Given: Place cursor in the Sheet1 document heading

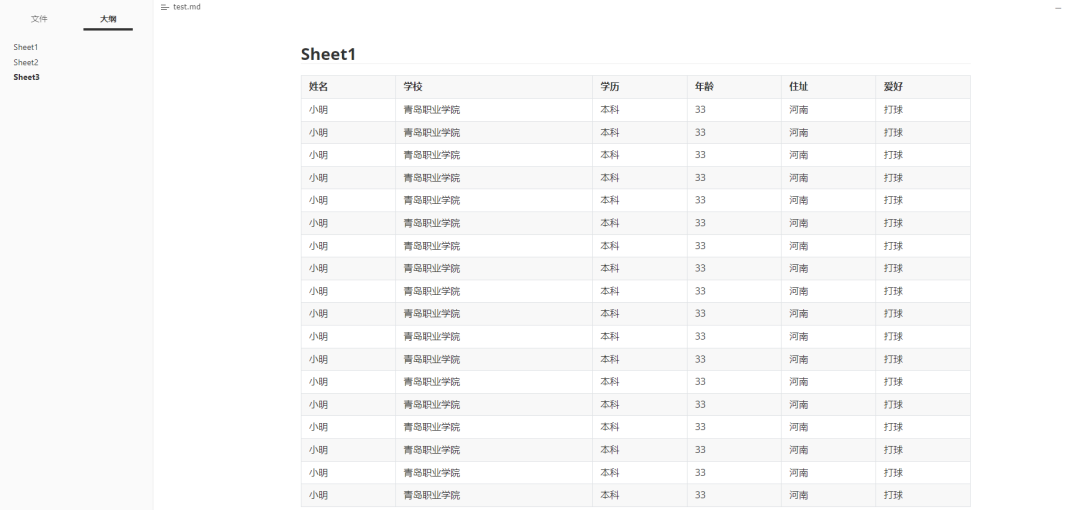Looking at the screenshot, I should (x=328, y=54).
